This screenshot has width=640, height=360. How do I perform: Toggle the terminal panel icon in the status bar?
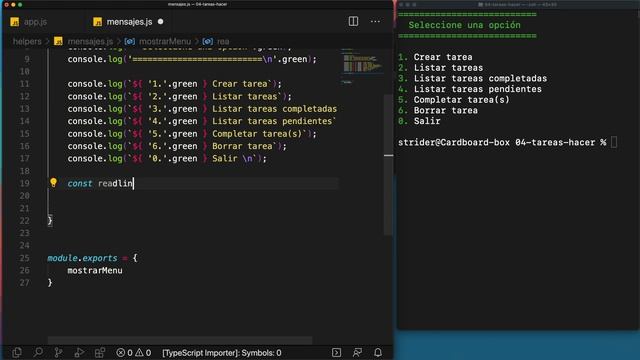click(336, 353)
